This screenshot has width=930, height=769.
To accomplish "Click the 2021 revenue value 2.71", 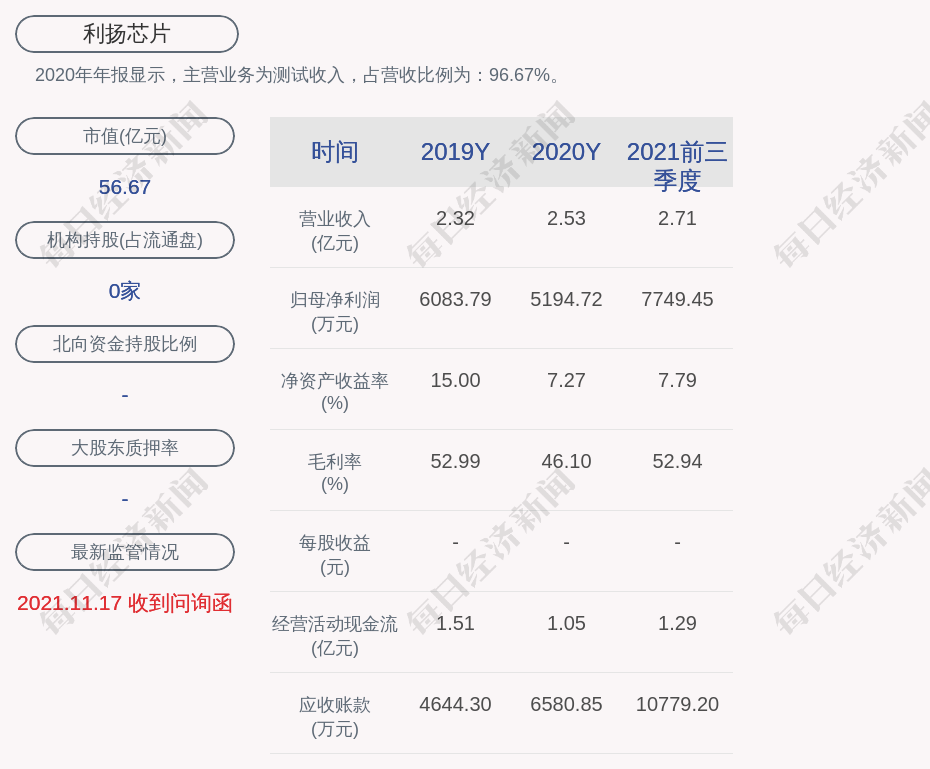I will (677, 218).
